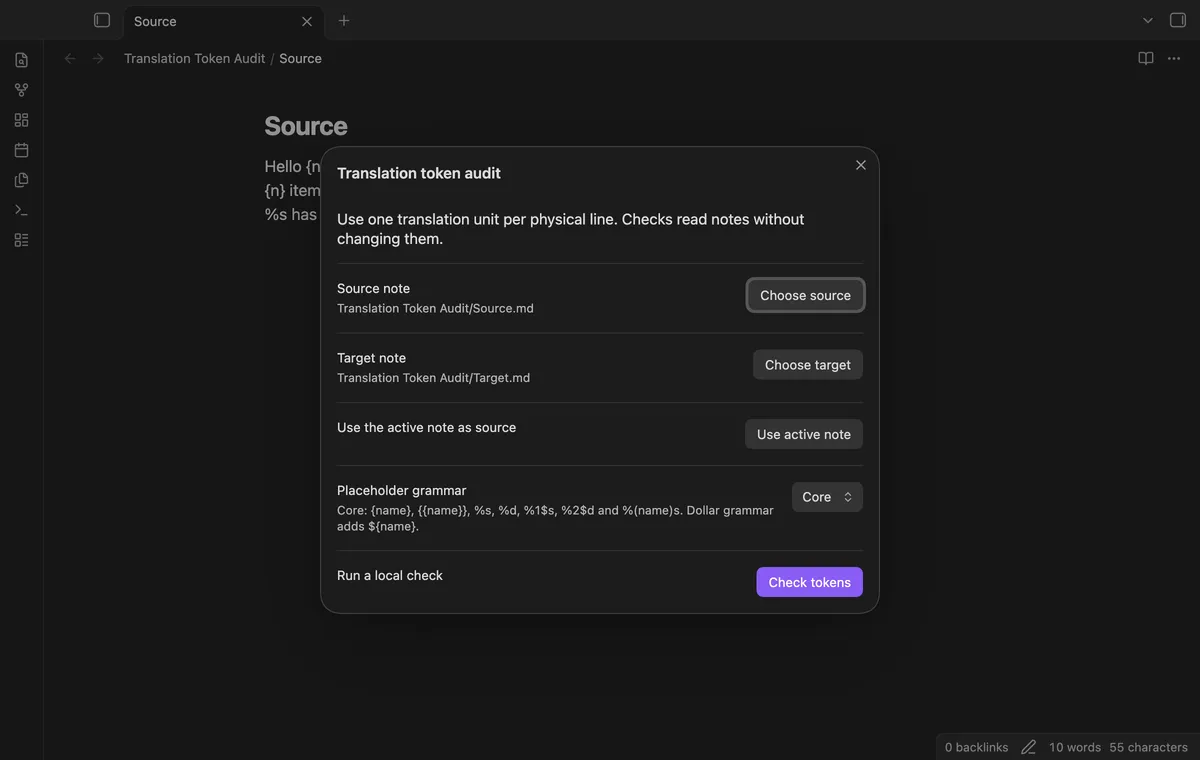Open quick switcher file icon in ribbon

(21, 60)
